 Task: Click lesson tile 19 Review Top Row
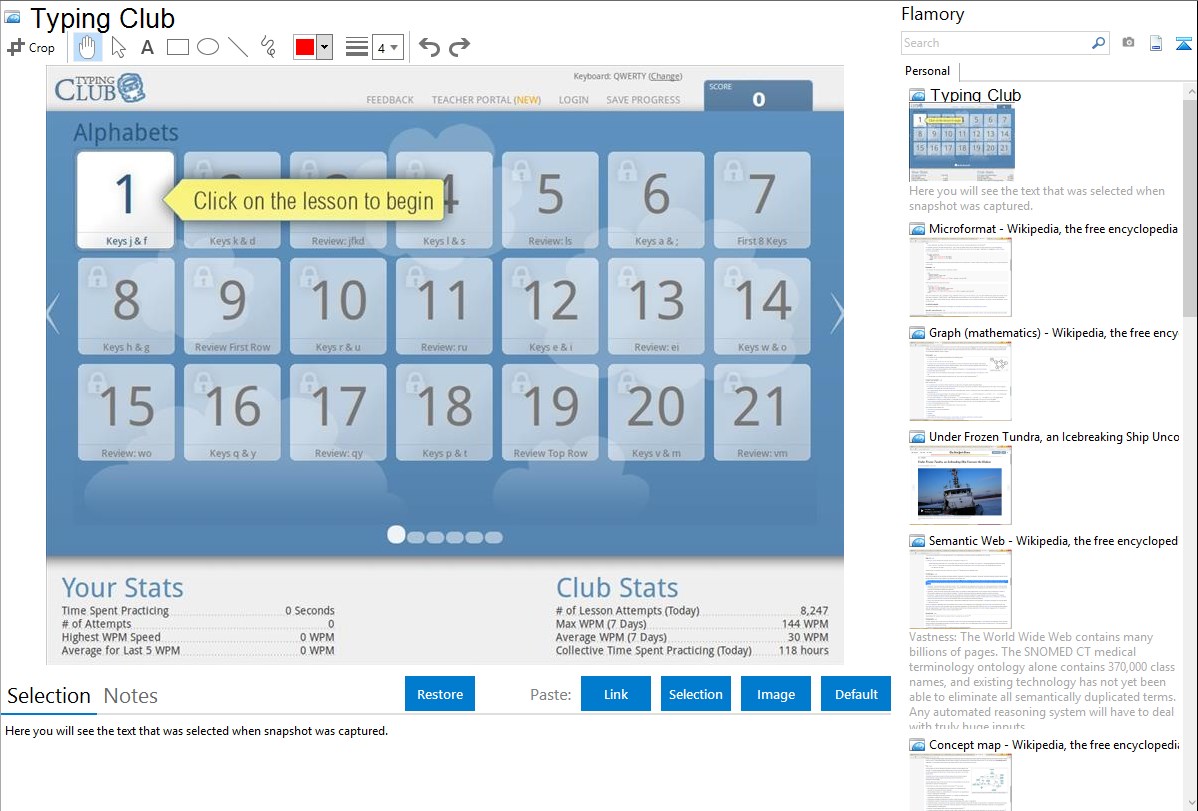[x=550, y=413]
